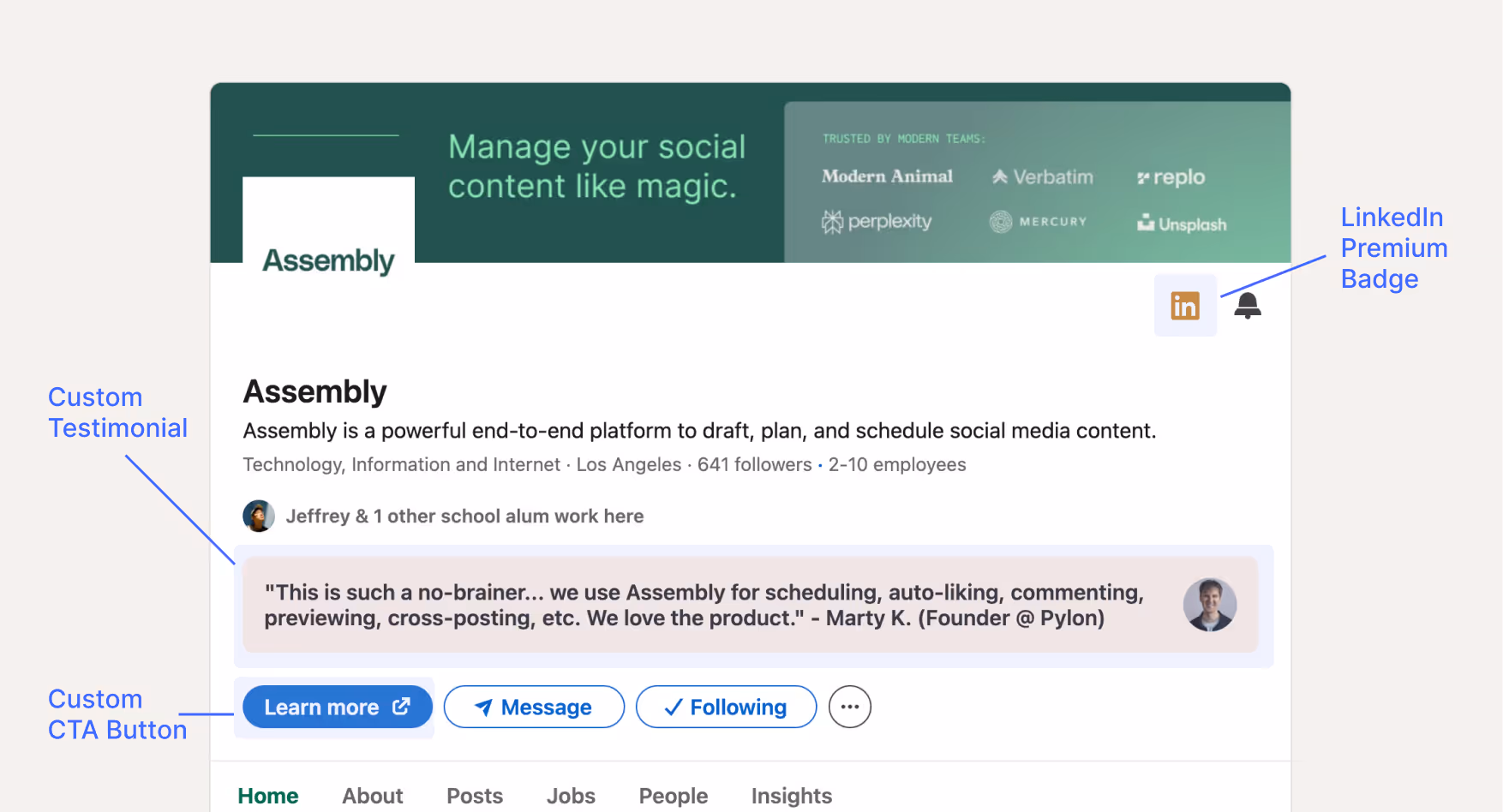Image resolution: width=1503 pixels, height=812 pixels.
Task: Open the Posts tab
Action: (x=475, y=796)
